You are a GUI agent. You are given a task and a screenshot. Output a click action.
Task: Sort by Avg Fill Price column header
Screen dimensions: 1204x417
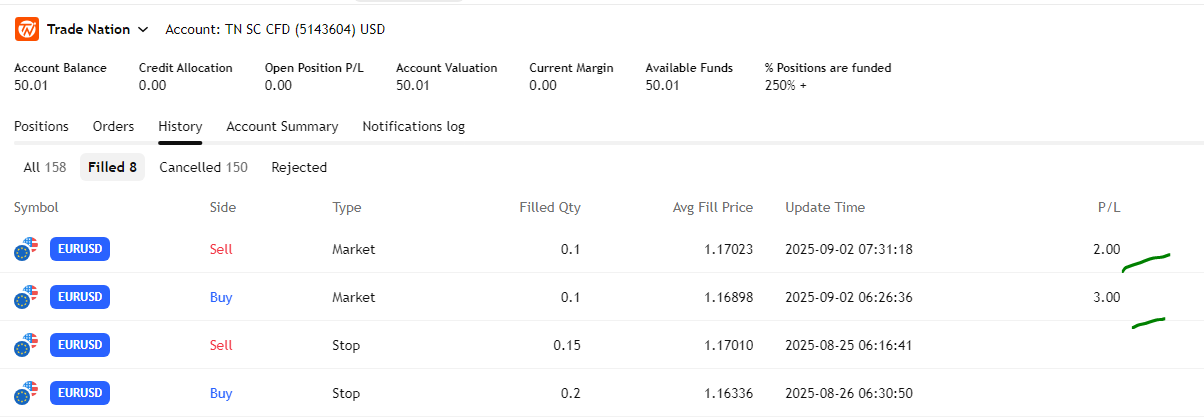[x=712, y=207]
